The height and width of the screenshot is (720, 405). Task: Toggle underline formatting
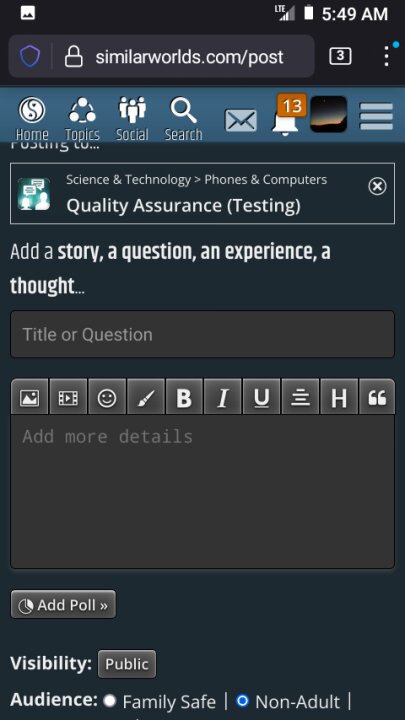point(261,397)
